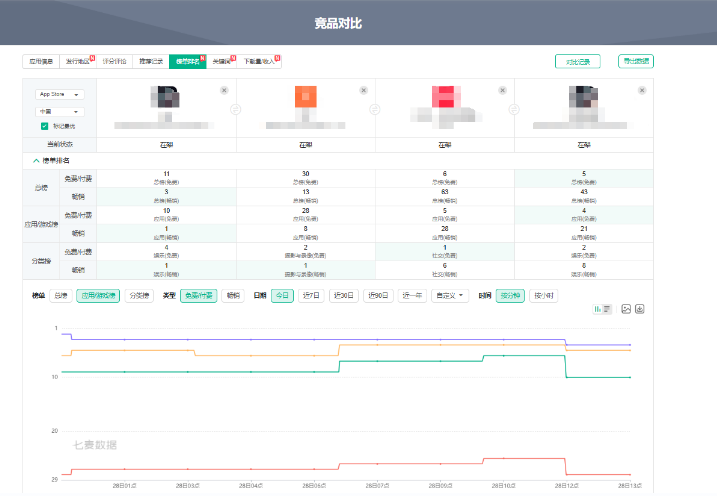Switch to the 应用信息 tab
The image size is (717, 496).
point(41,62)
